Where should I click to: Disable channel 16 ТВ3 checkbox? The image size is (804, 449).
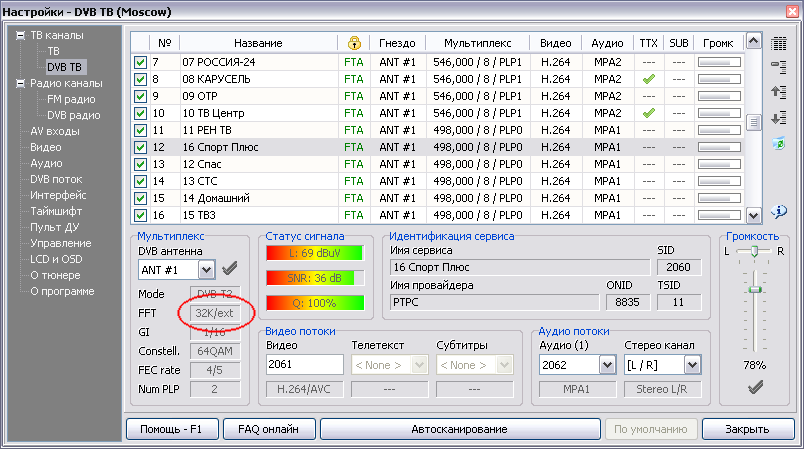[x=141, y=215]
